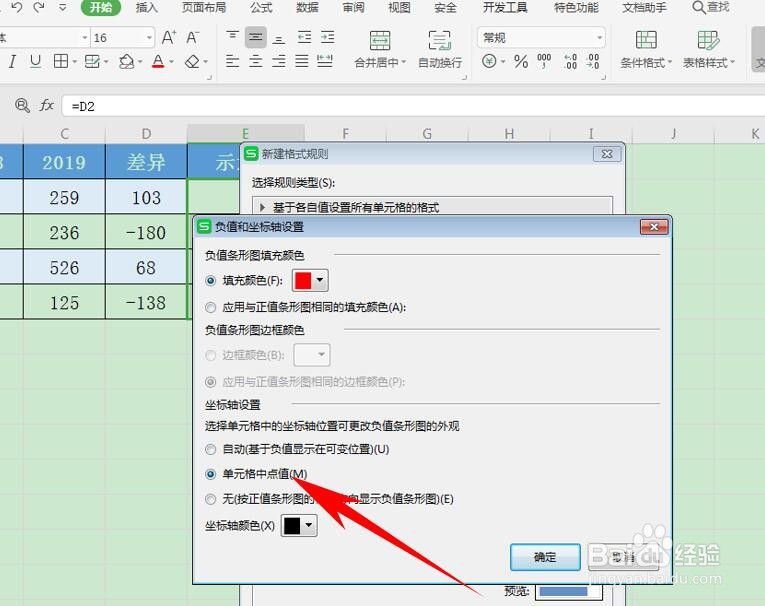This screenshot has width=765, height=606.
Task: Click the decrease indent icon
Action: pyautogui.click(x=304, y=37)
